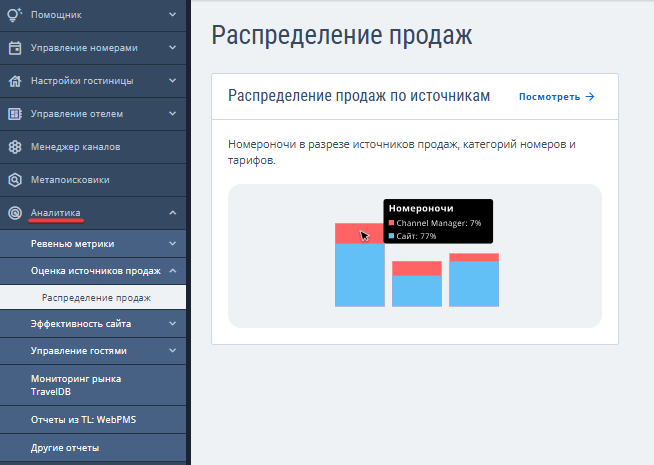Click the house icon for Настройки гостиницы
The image size is (654, 465).
click(15, 80)
